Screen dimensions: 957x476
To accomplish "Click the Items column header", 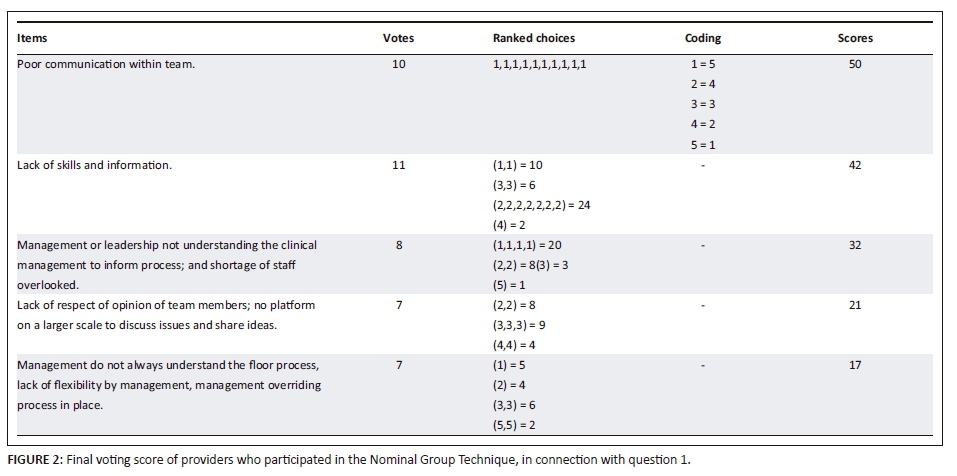I will coord(32,38).
